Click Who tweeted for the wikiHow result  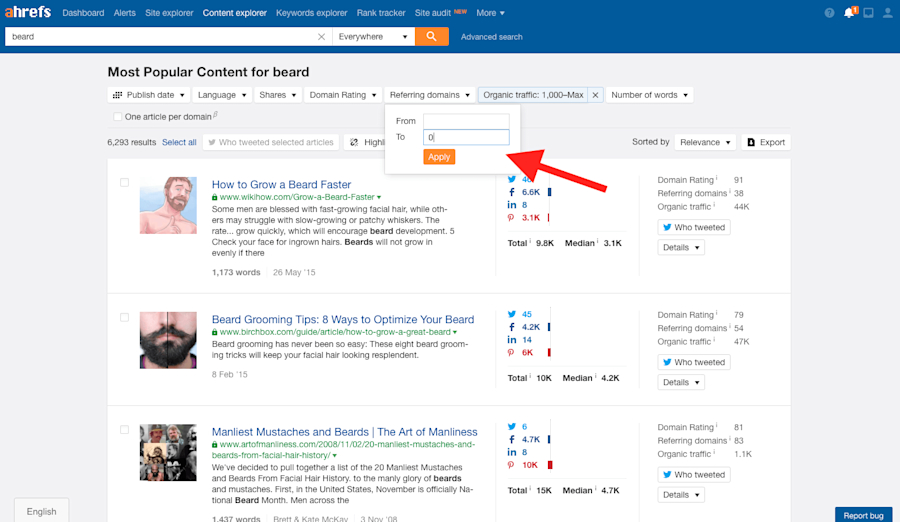tap(694, 227)
